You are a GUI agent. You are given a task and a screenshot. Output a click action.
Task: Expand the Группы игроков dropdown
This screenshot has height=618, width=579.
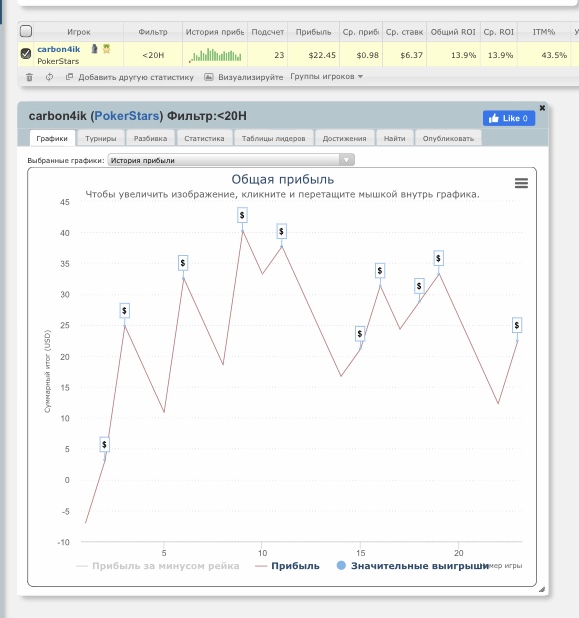326,76
